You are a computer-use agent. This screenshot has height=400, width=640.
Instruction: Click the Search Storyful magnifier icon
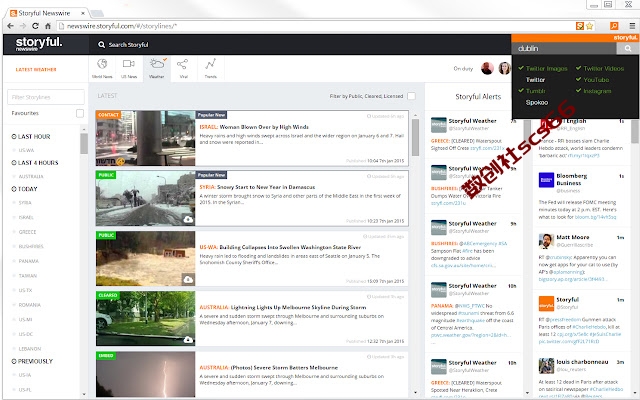pos(101,44)
